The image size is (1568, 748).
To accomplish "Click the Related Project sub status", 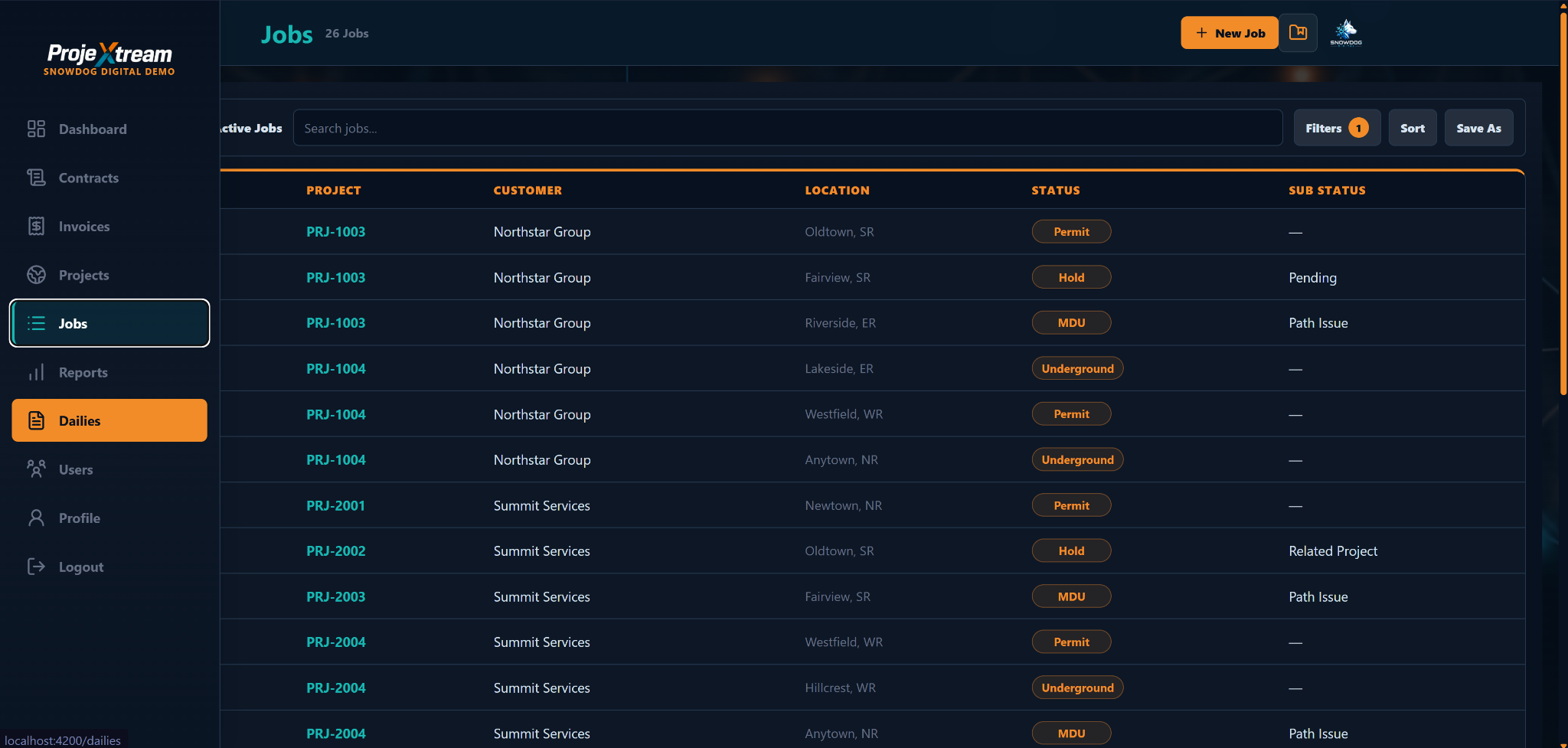I will click(x=1332, y=550).
